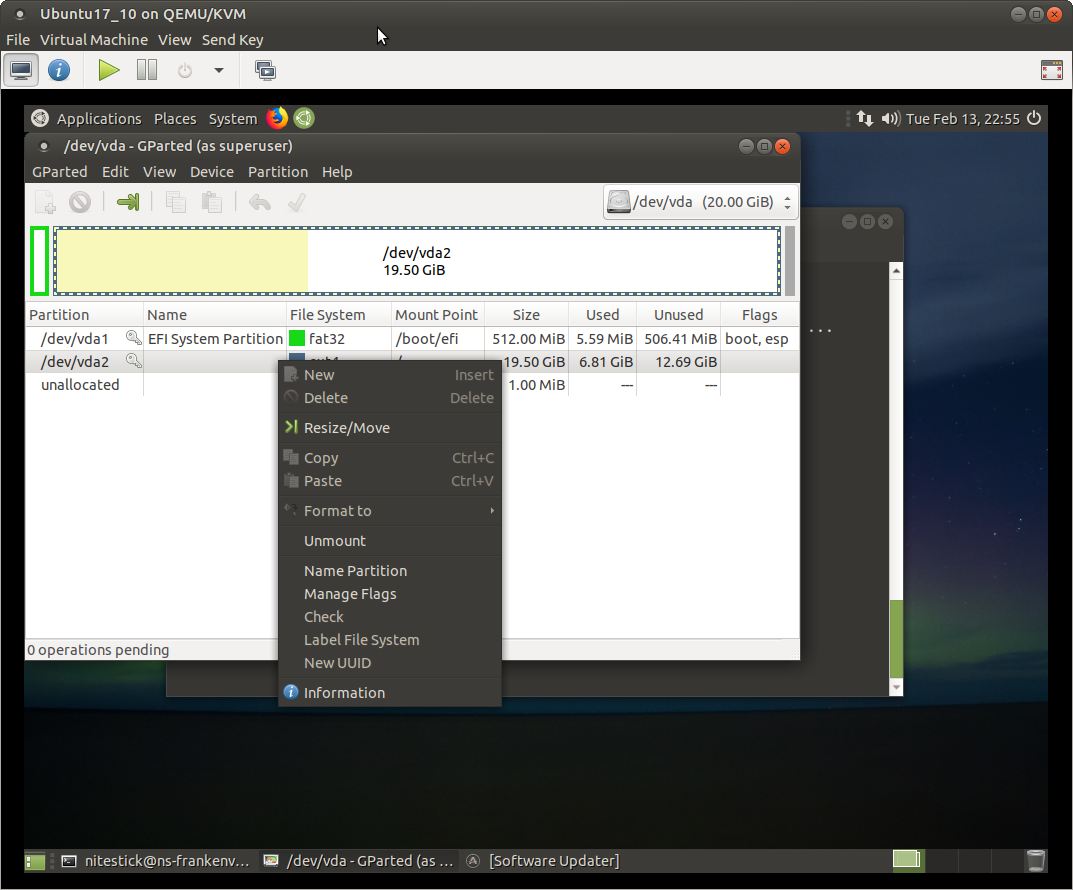The height and width of the screenshot is (890, 1073).
Task: Choose Information in the context menu
Action: pyautogui.click(x=390, y=692)
